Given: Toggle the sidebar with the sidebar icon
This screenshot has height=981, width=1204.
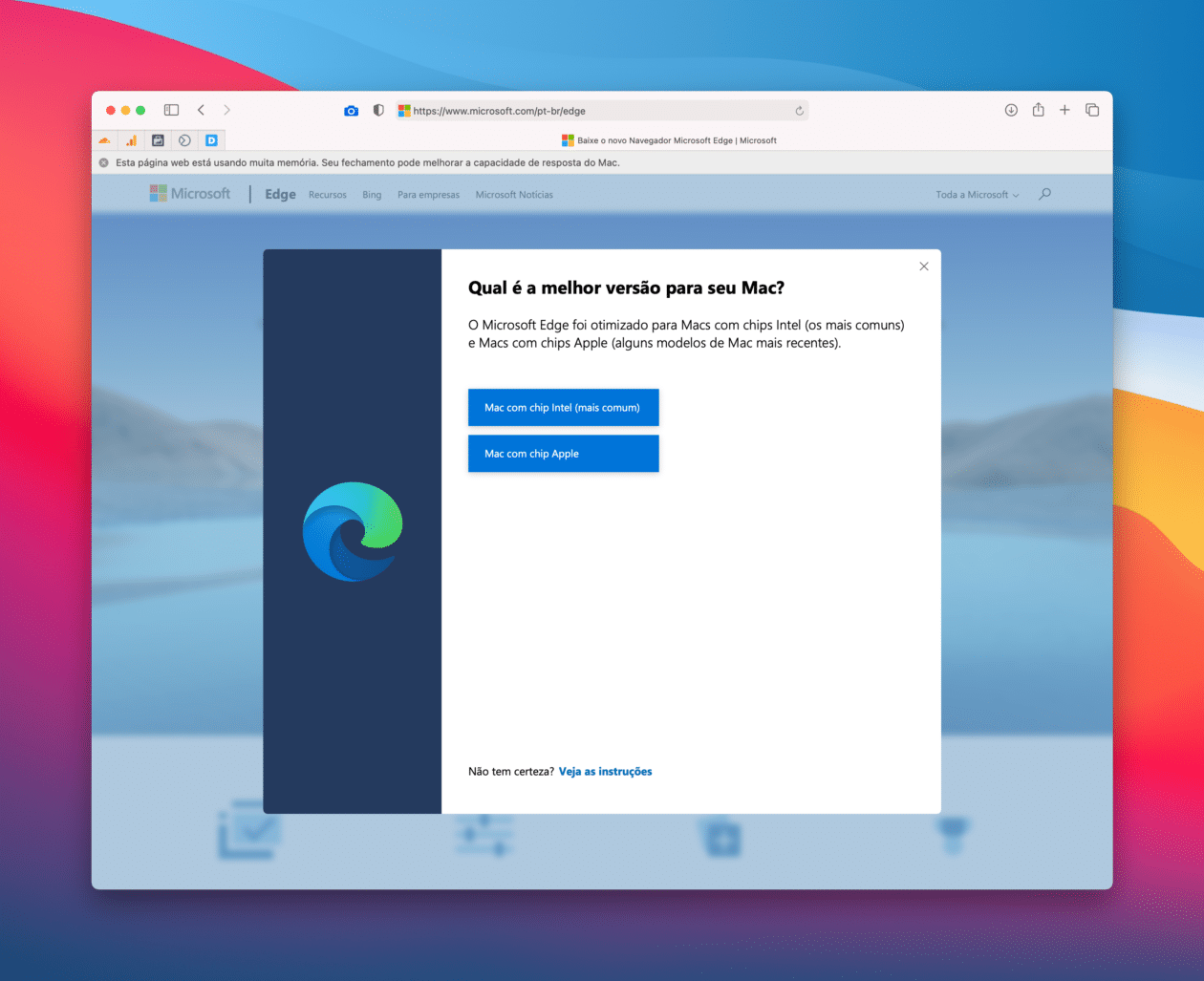Looking at the screenshot, I should click(x=171, y=110).
